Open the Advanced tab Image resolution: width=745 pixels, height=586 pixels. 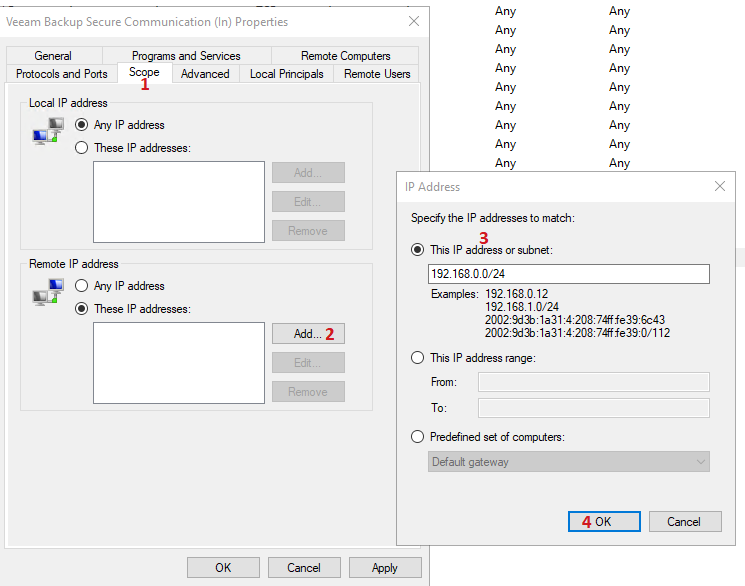tap(205, 74)
